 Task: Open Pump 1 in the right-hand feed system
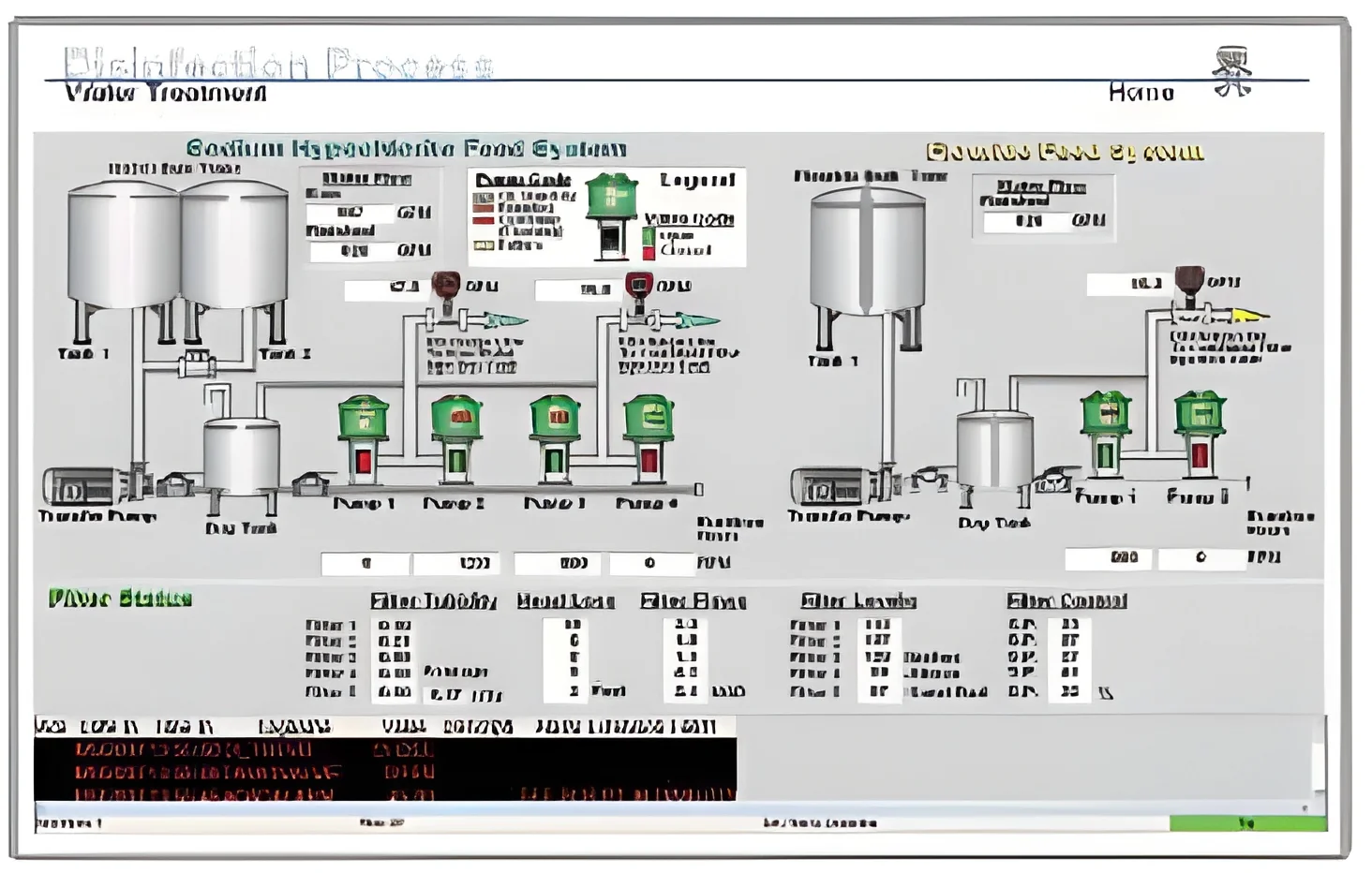1106,436
